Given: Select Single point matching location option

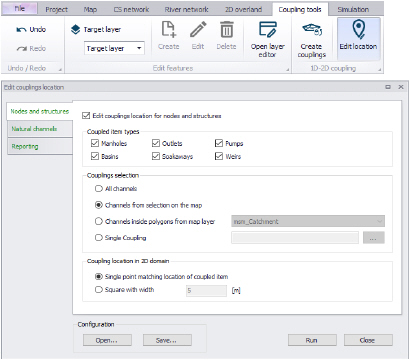Looking at the screenshot, I should (98, 276).
